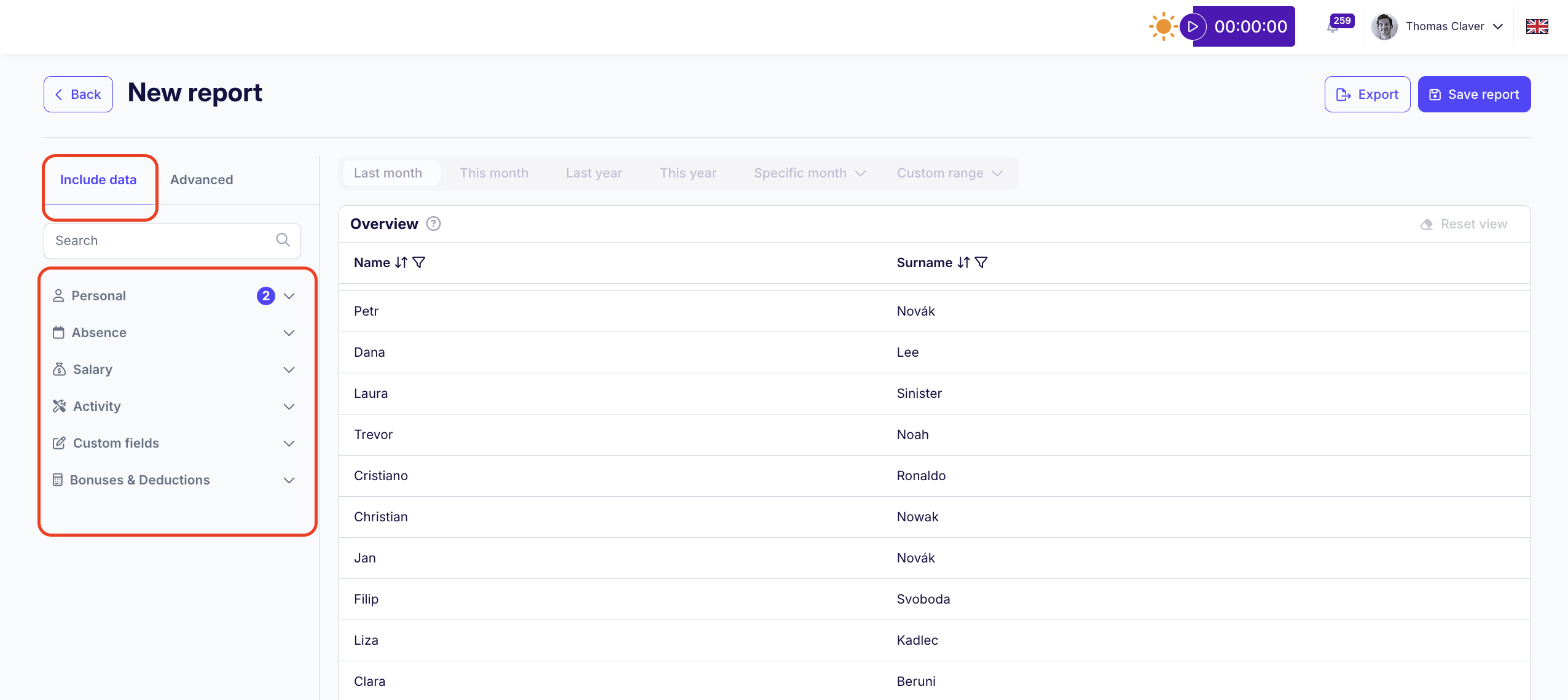Open the Name column filter funnel
The image size is (1568, 700).
[x=419, y=263]
